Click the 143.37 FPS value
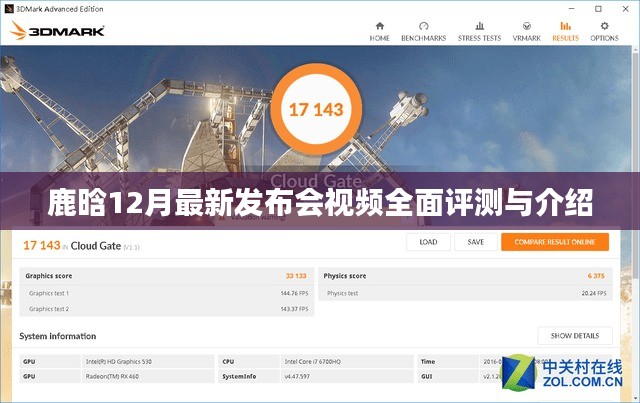 [x=294, y=309]
